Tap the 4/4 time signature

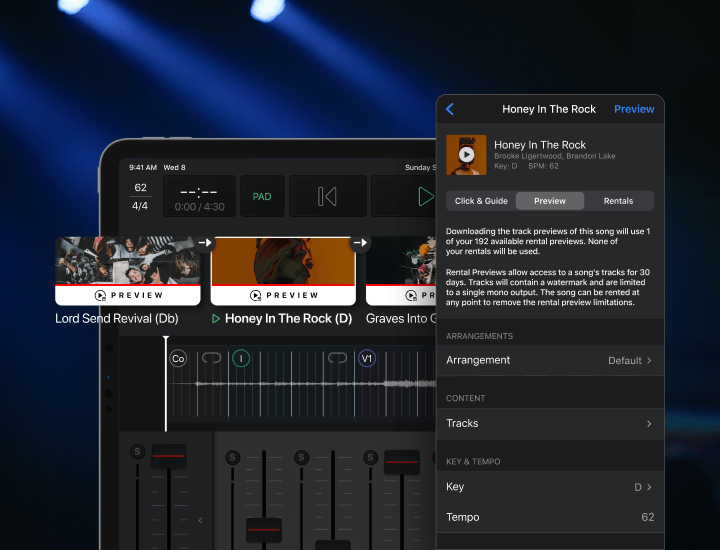(140, 206)
